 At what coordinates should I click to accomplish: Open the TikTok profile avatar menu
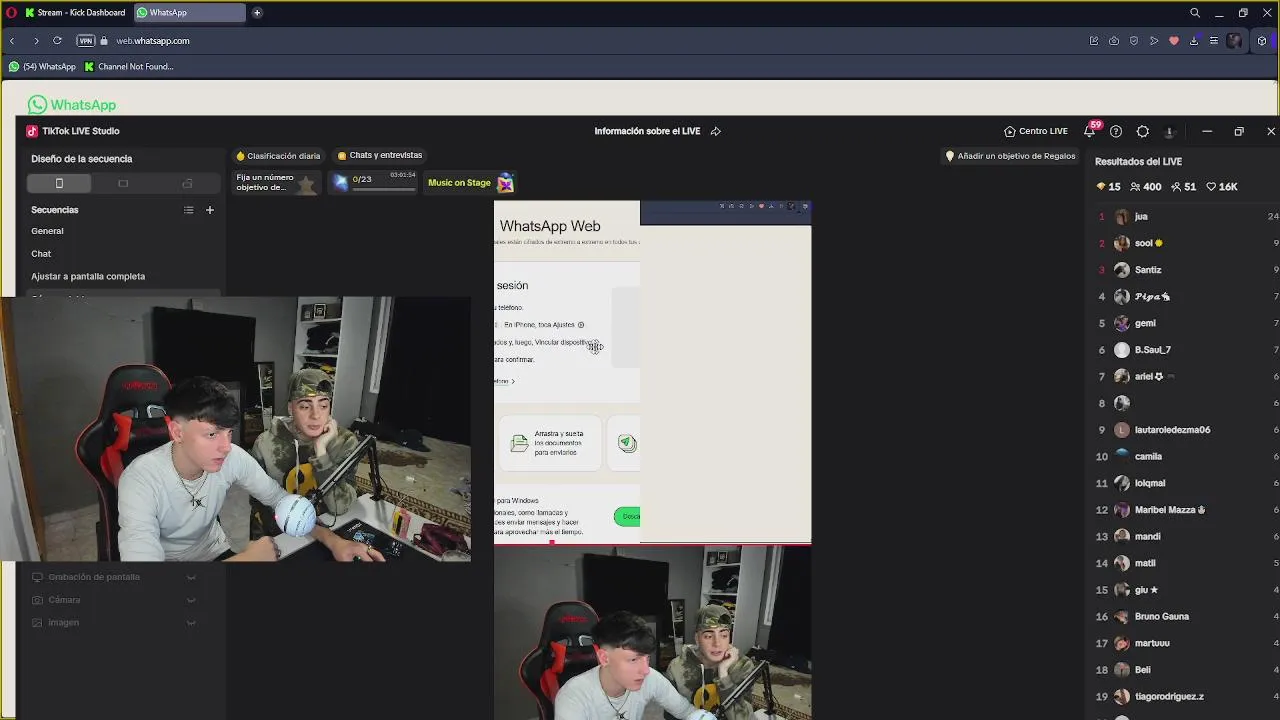pyautogui.click(x=1169, y=131)
